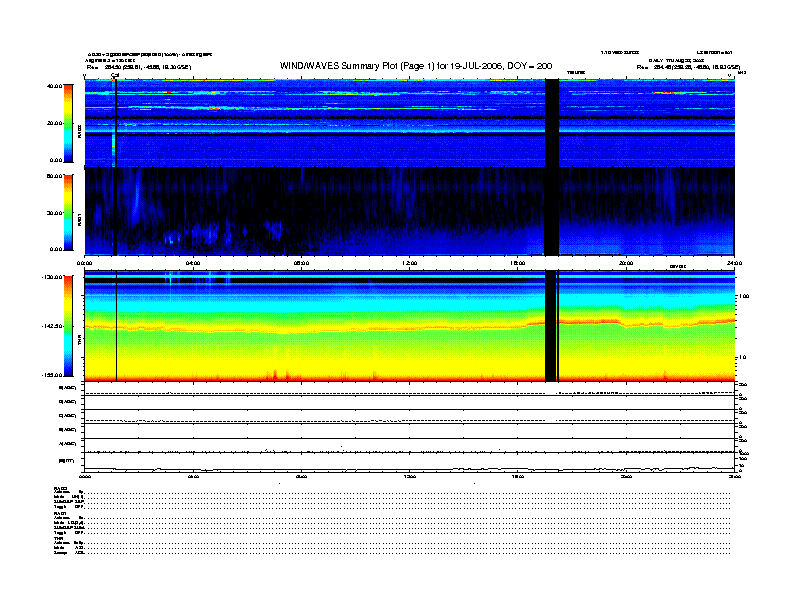Click the 100 frequency label beside the TNR panel
792x612 pixels.
coord(744,296)
